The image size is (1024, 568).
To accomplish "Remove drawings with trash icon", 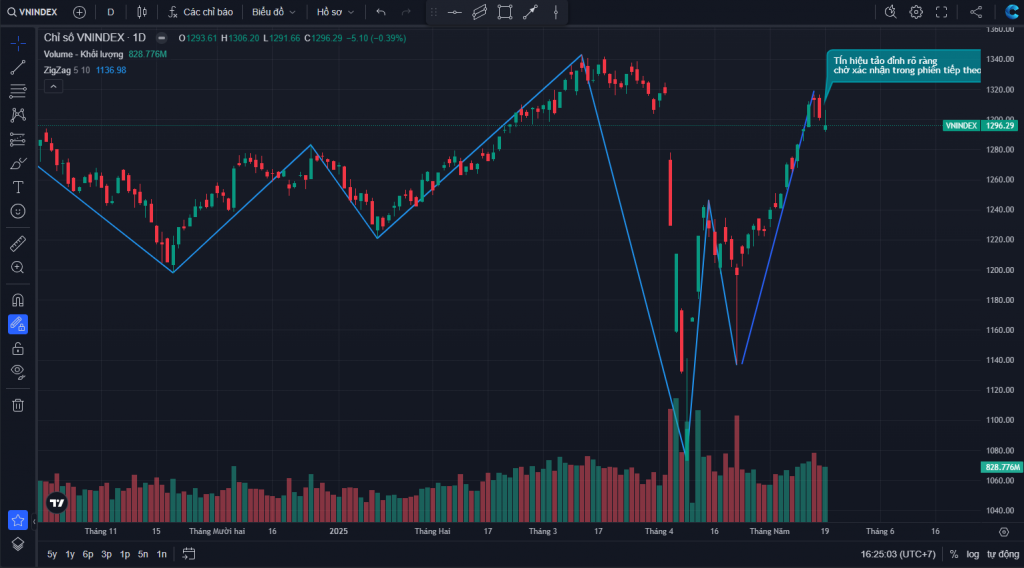I will [18, 405].
